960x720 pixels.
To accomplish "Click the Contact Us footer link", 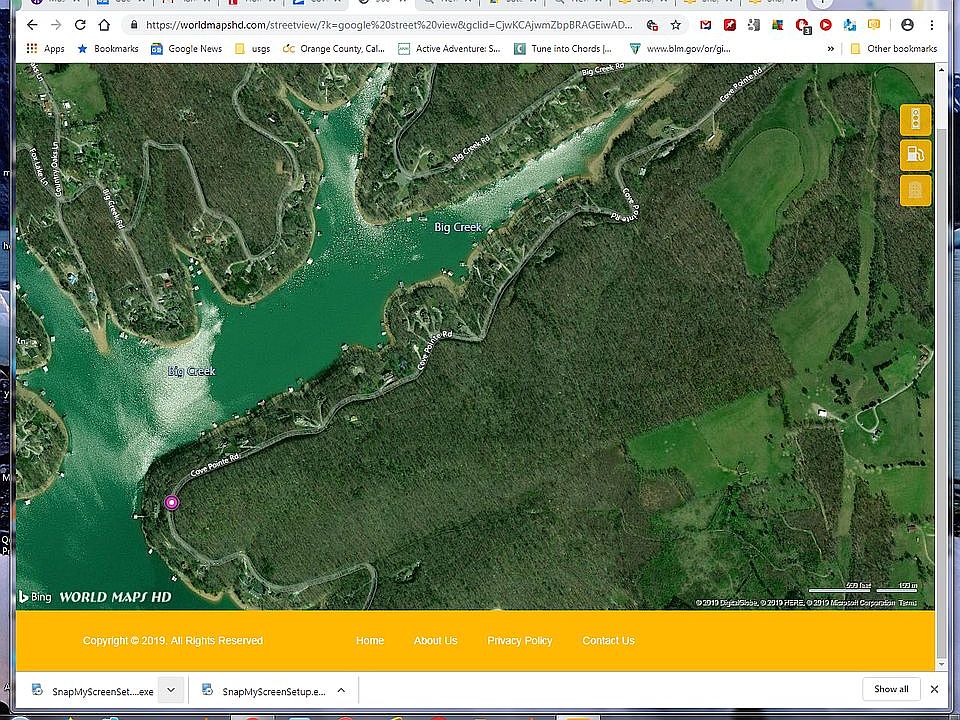I will pos(608,641).
